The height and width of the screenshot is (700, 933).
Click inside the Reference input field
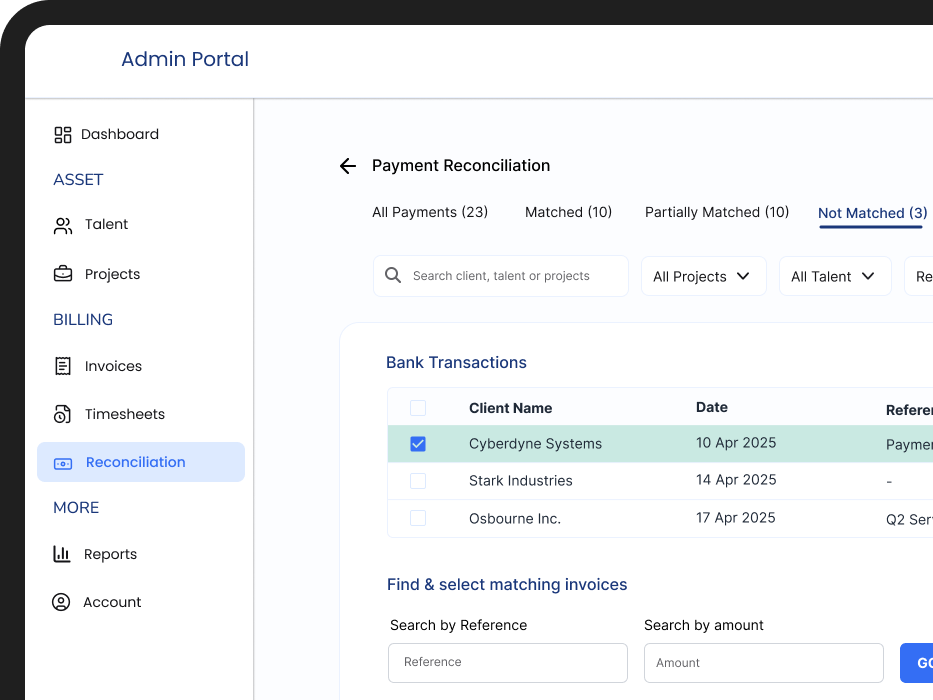click(x=507, y=663)
